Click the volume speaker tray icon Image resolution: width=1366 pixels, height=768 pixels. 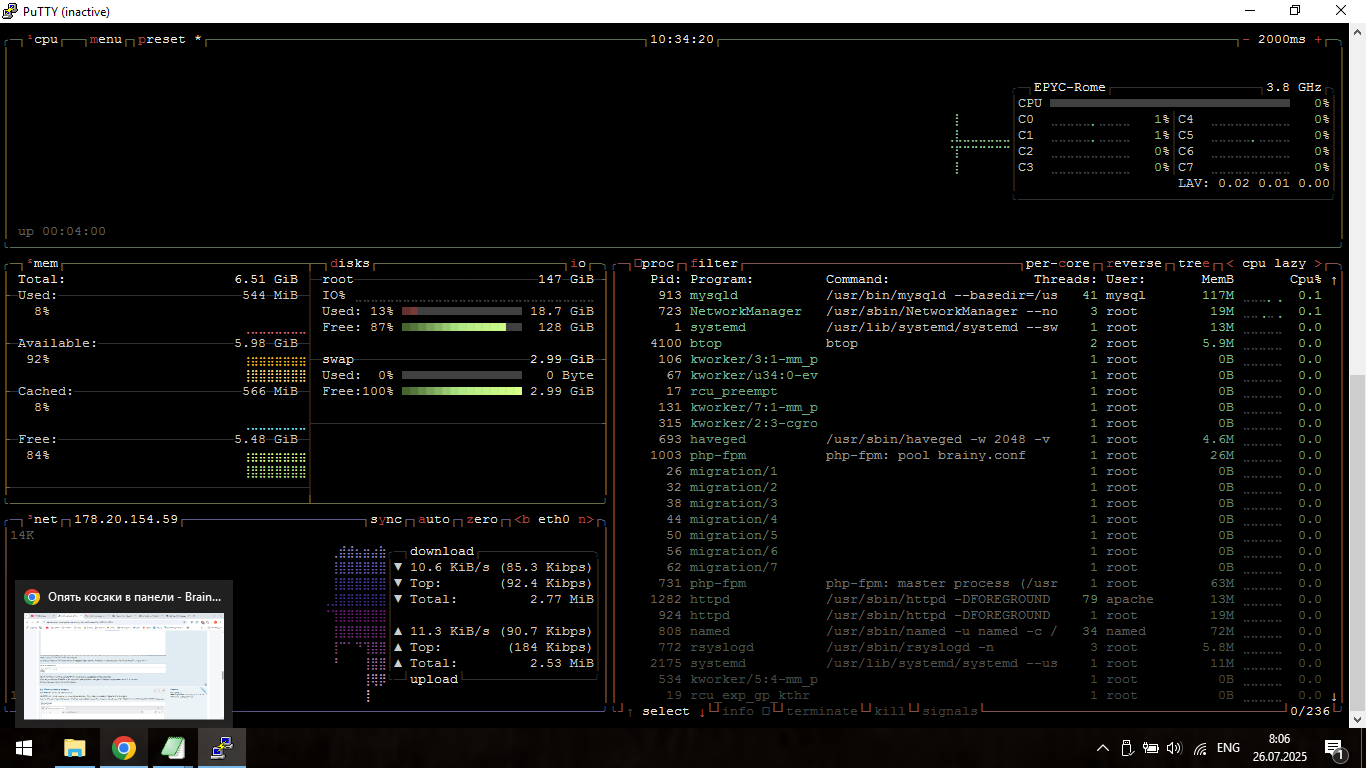pyautogui.click(x=1174, y=748)
